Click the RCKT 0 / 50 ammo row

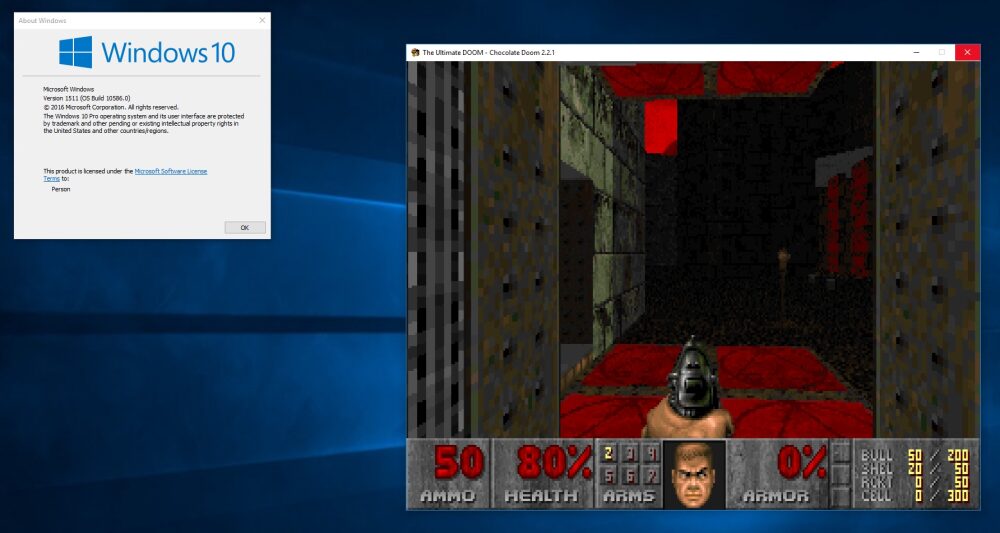tap(915, 483)
